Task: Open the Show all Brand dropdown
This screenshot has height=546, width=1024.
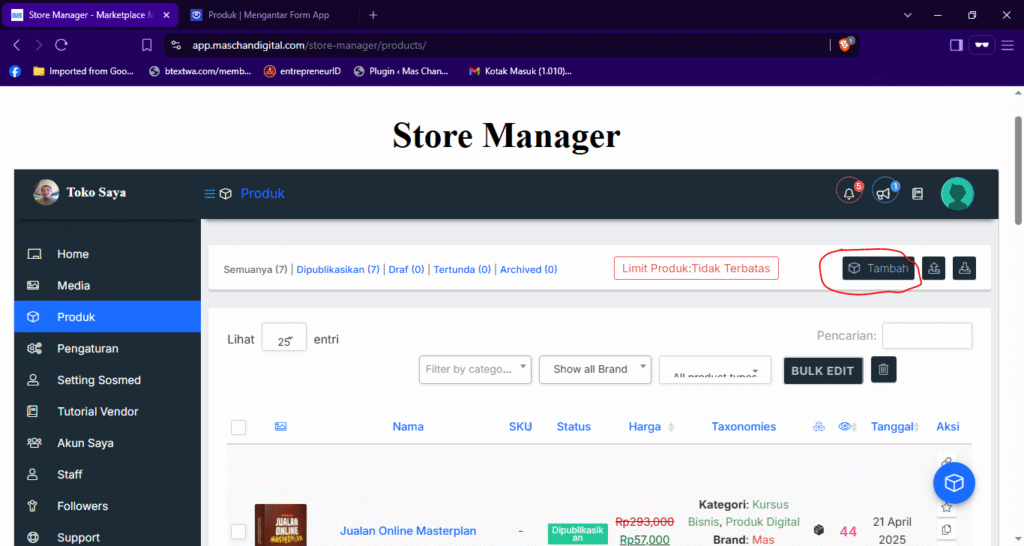Action: (595, 370)
